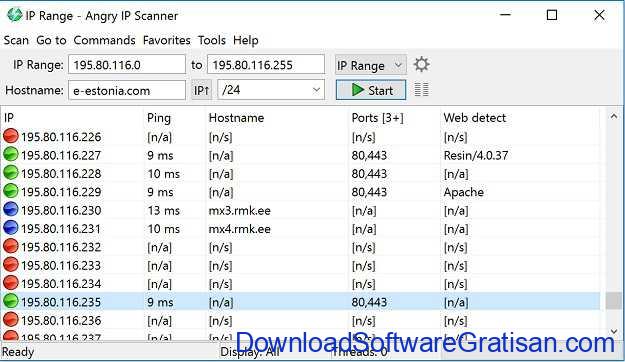Select the IP cell 195.80.116.234
Image resolution: width=625 pixels, height=362 pixels.
[61, 283]
